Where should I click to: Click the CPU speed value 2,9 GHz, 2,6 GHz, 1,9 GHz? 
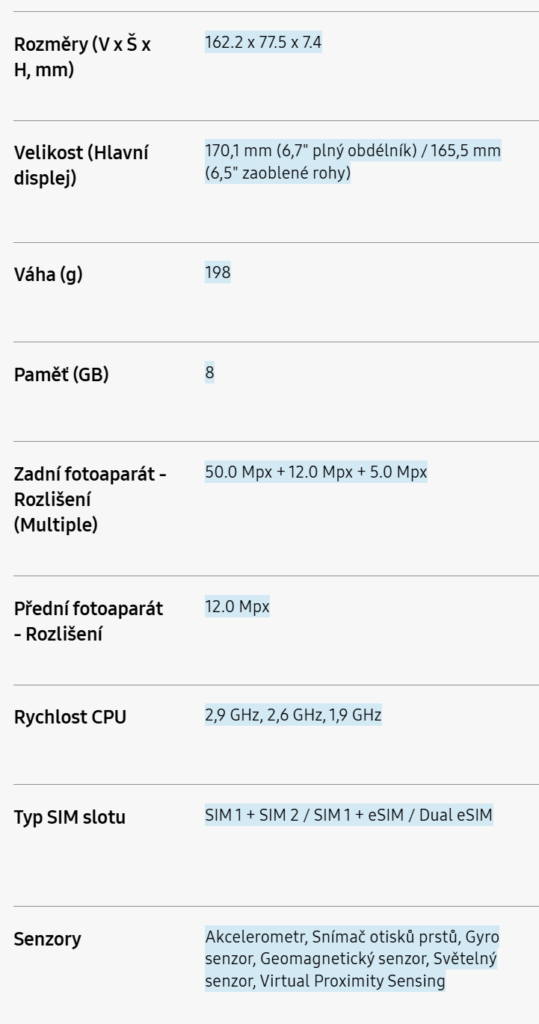tap(293, 715)
